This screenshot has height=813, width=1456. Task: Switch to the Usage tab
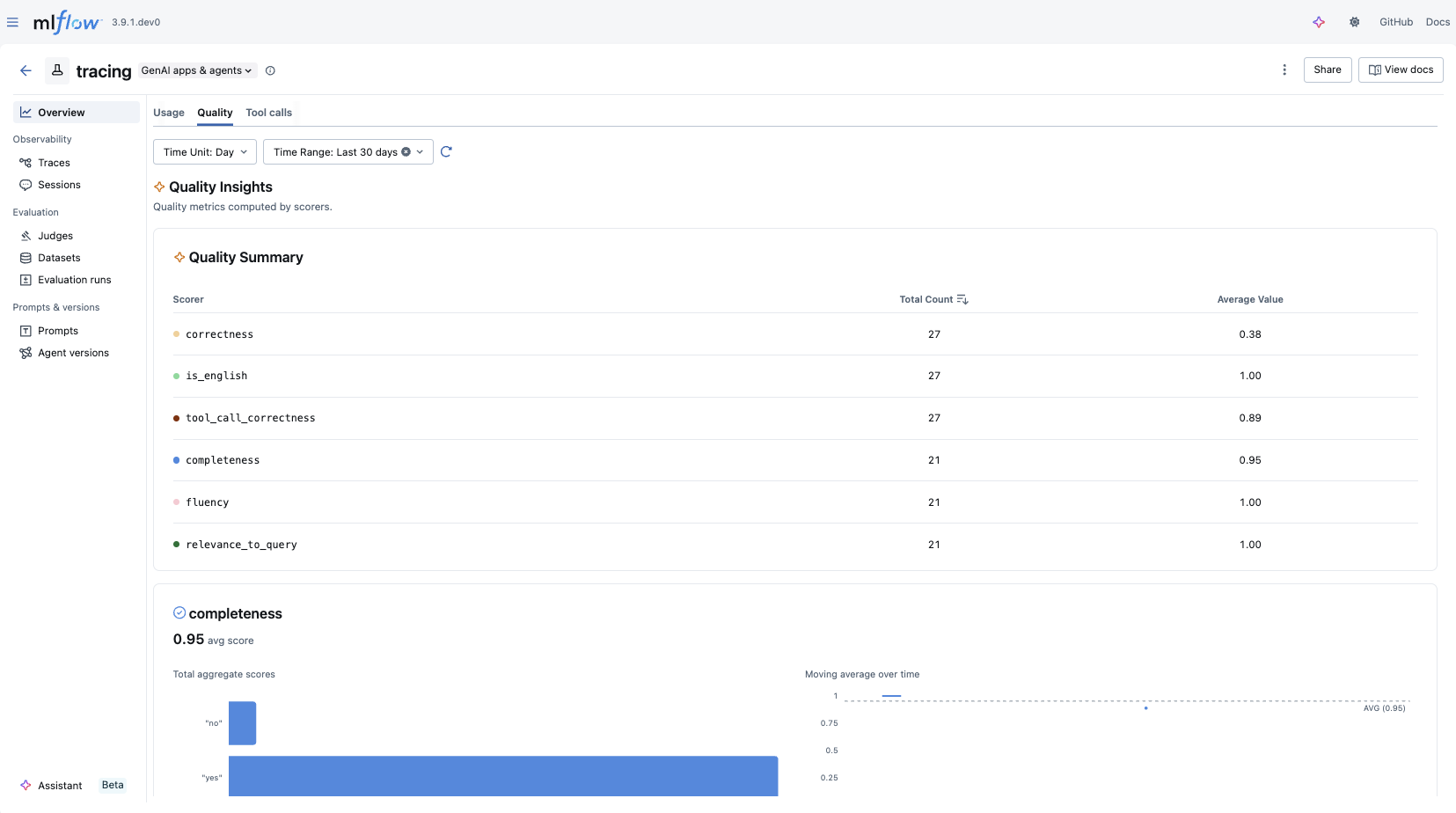click(x=169, y=113)
